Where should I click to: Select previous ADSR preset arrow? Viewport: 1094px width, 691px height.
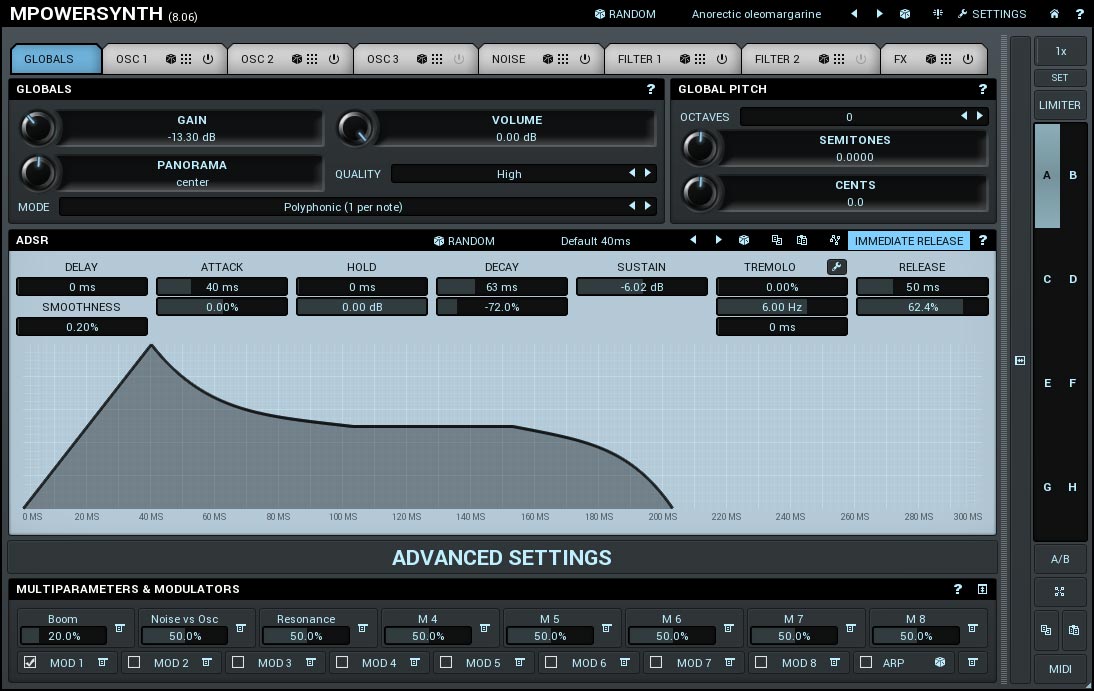693,240
